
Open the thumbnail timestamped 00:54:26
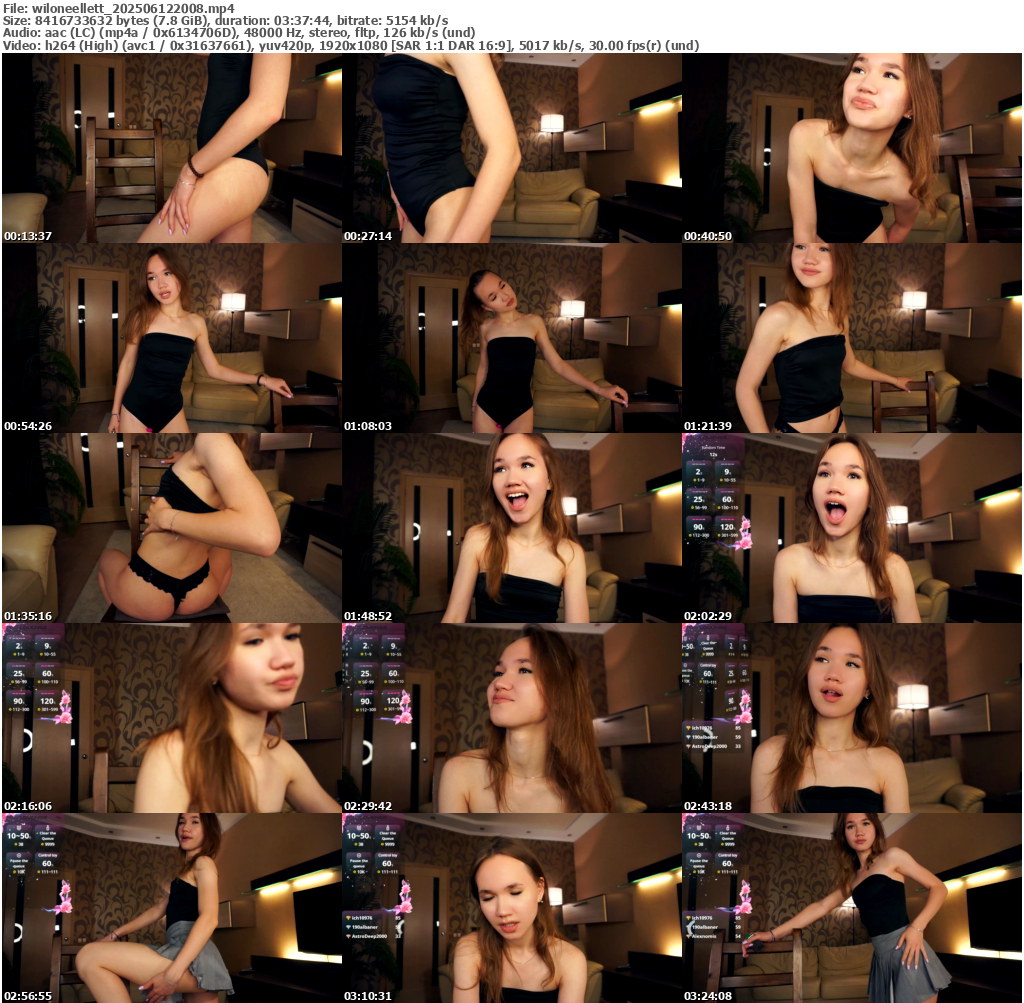coord(172,338)
